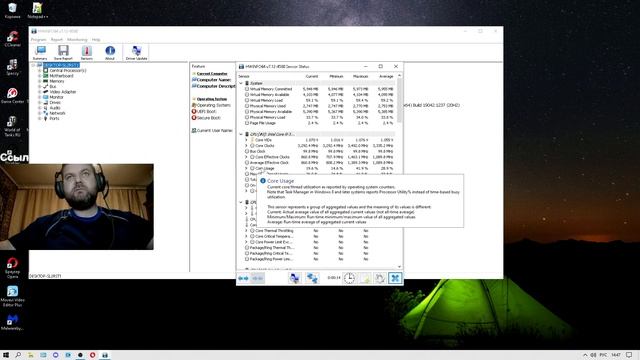Collapse the System sensor group
This screenshot has height=360, width=640.
point(241,83)
